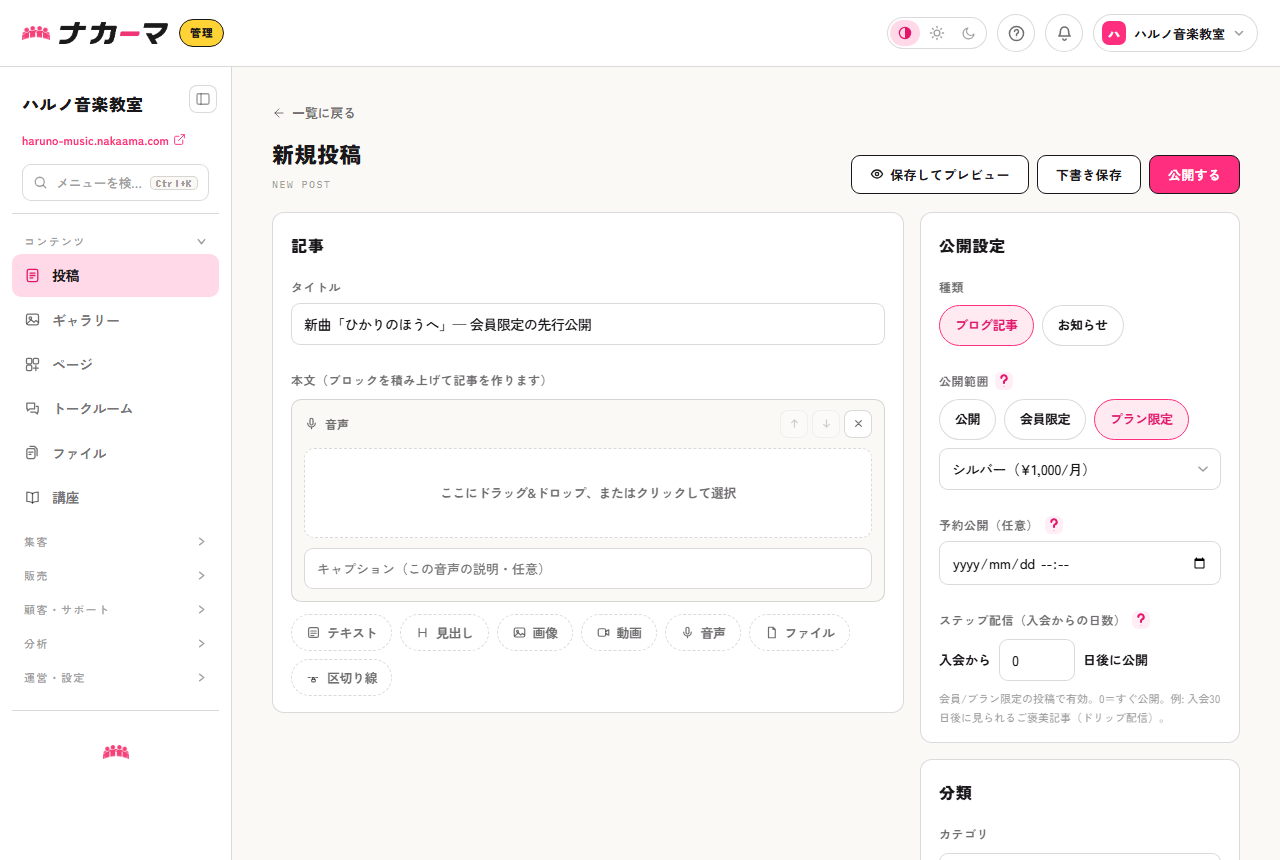Screen dimensions: 1280x860
Task: Switch to auto contrast theme mode
Action: click(905, 33)
